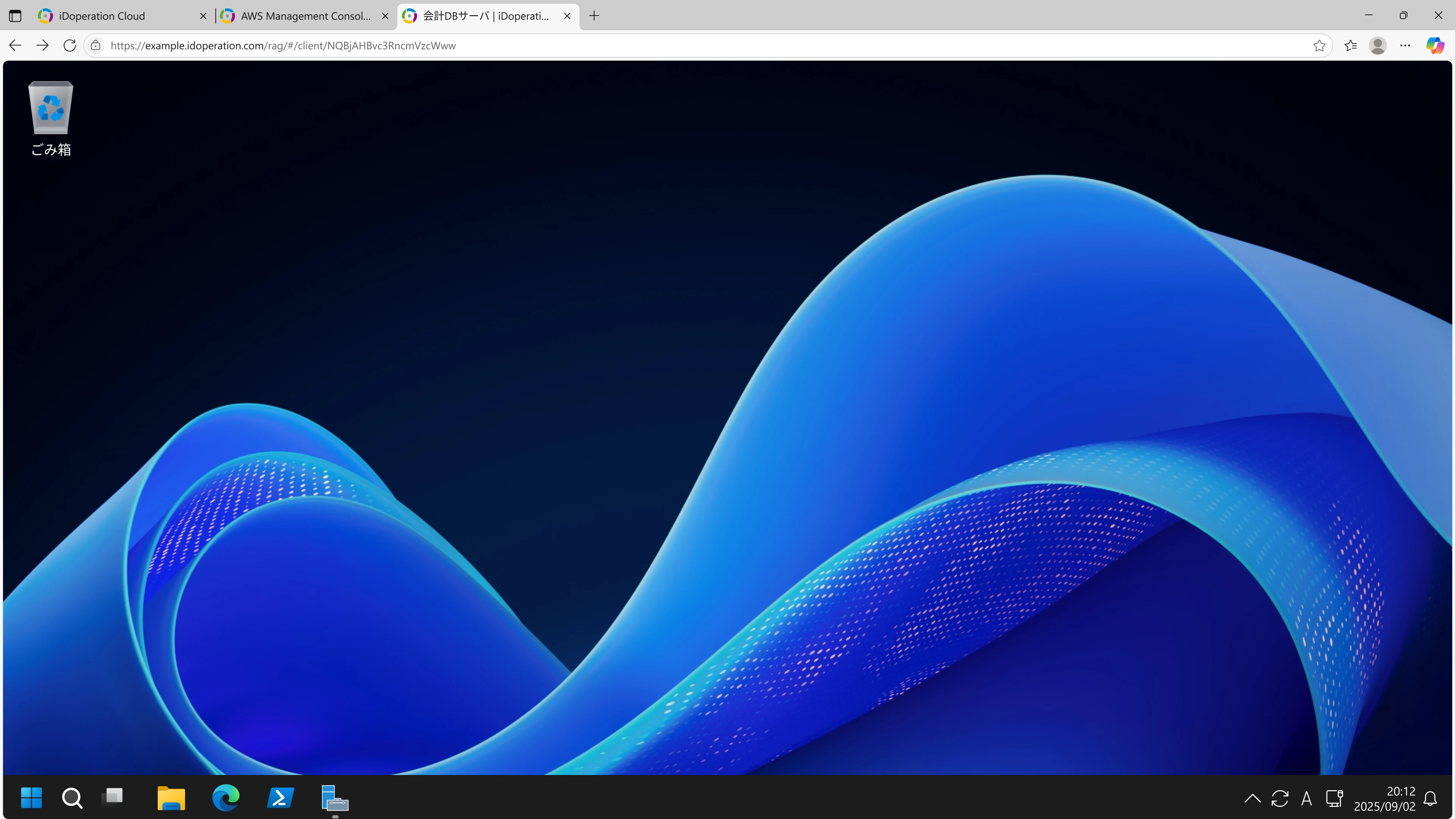This screenshot has height=819, width=1456.
Task: Click the sync icon in the system tray
Action: point(1280,798)
